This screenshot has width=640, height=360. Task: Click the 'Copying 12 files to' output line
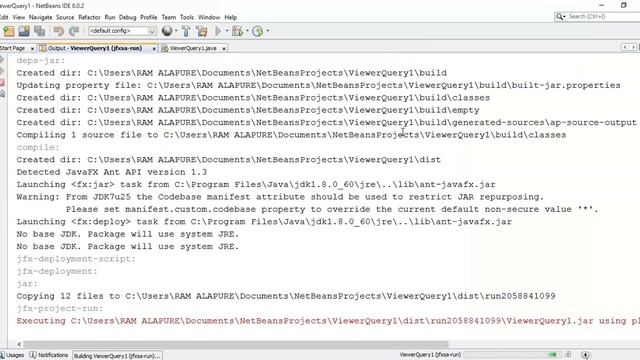[x=286, y=296]
